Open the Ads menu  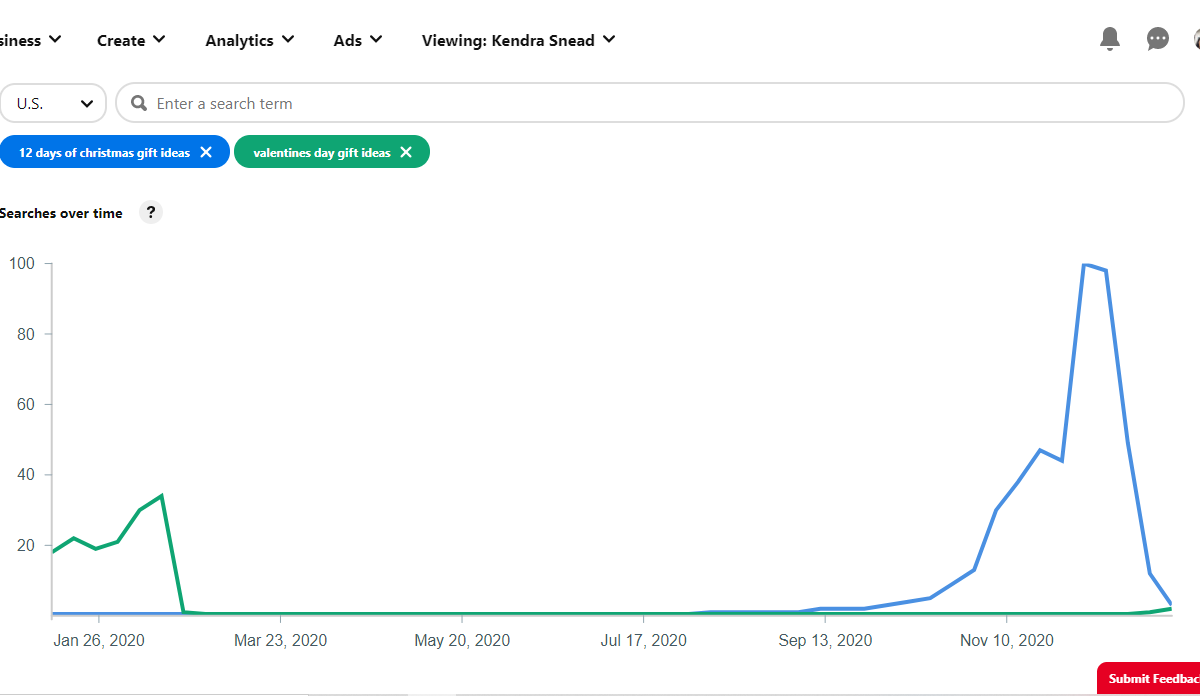tap(357, 40)
